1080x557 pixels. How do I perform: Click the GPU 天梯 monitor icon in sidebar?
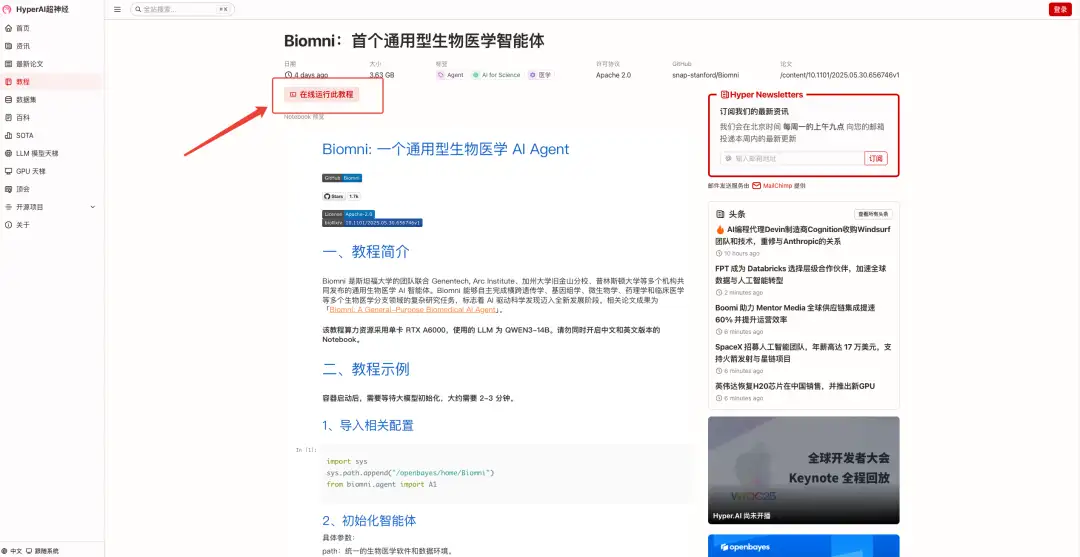(8, 171)
